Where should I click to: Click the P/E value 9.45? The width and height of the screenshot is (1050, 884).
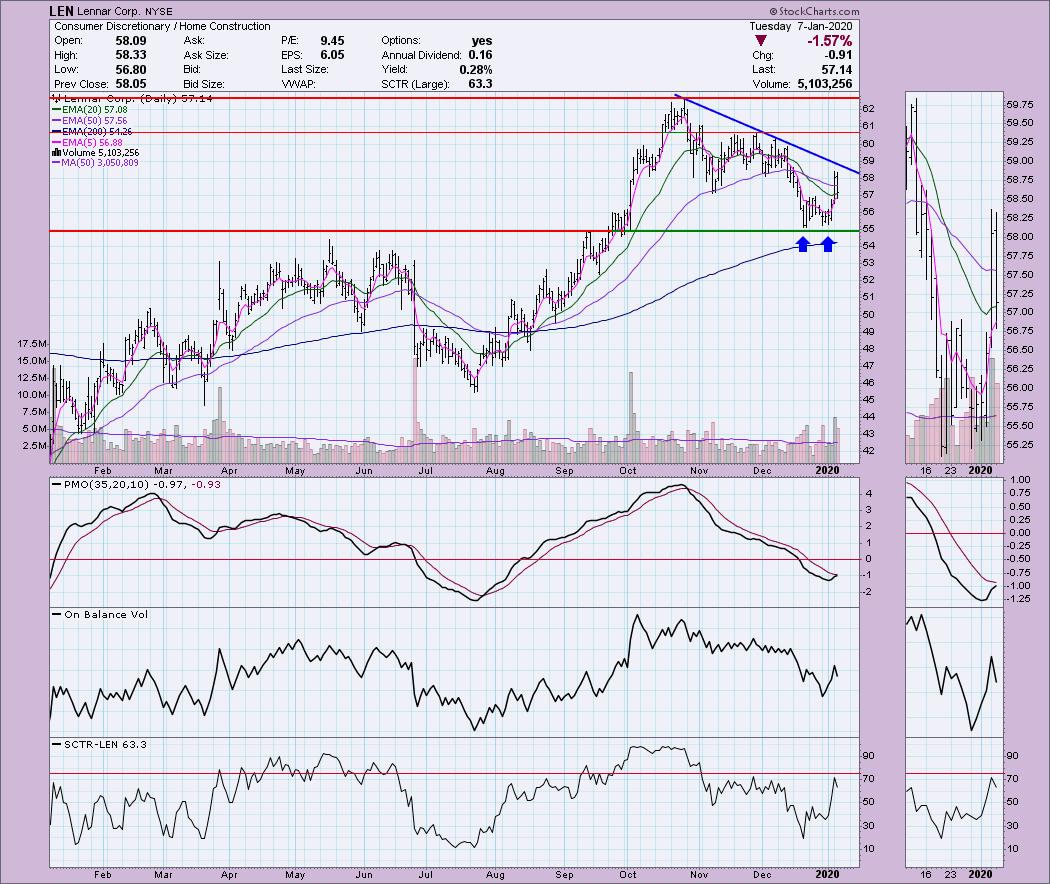[332, 40]
